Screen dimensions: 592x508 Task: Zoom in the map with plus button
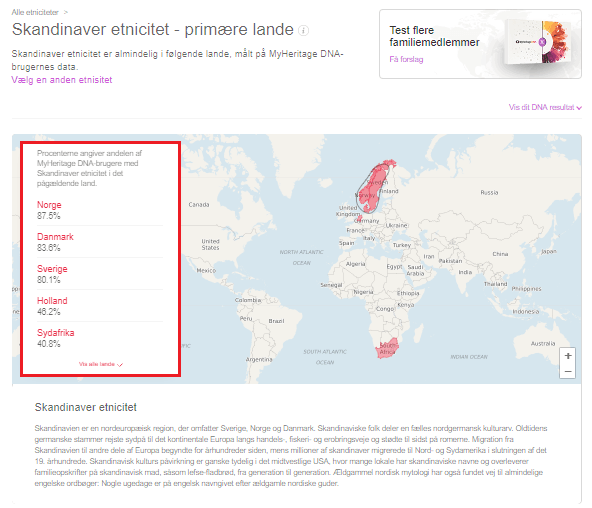[567, 356]
